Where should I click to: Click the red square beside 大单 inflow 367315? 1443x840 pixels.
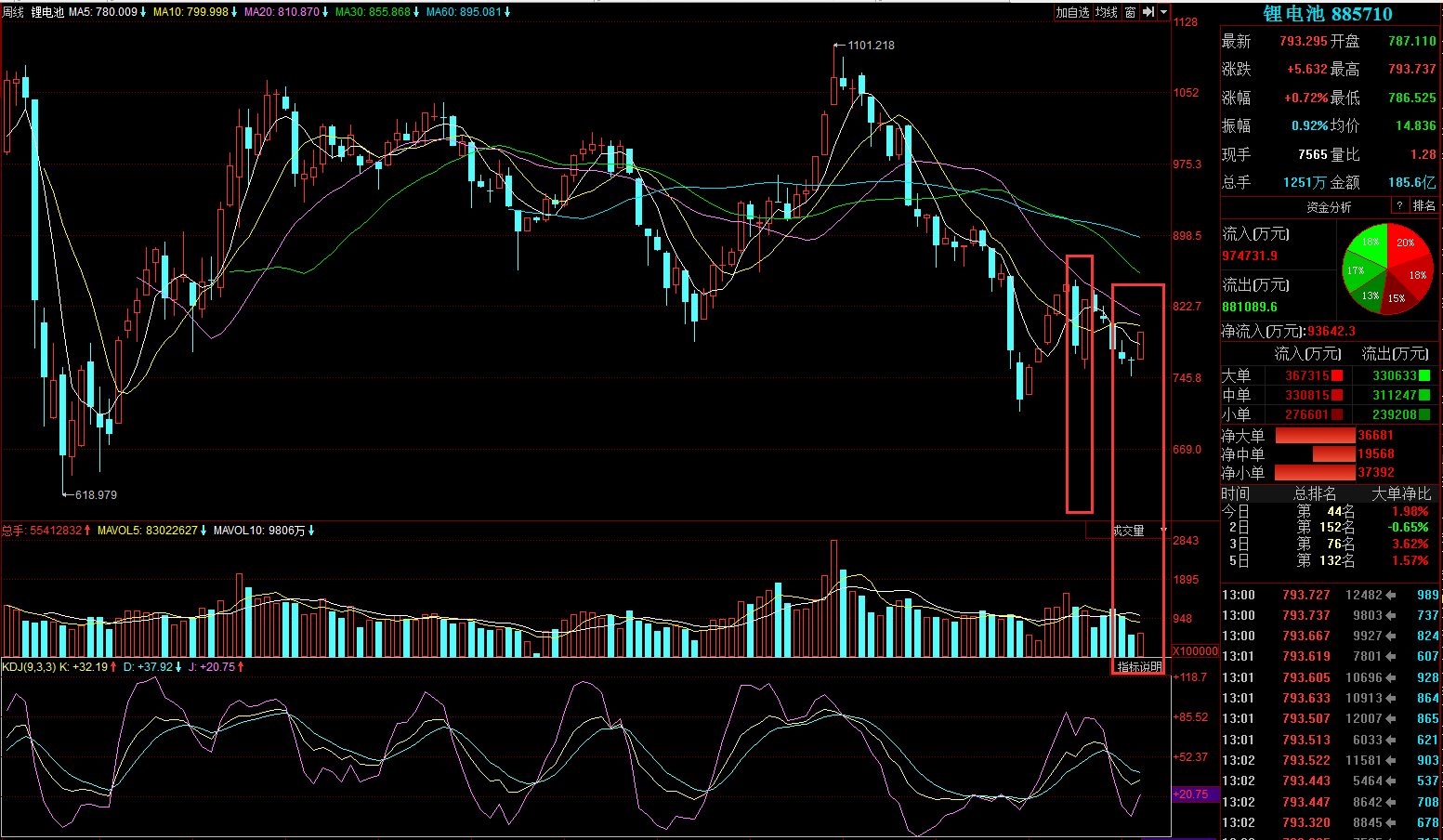(1337, 375)
